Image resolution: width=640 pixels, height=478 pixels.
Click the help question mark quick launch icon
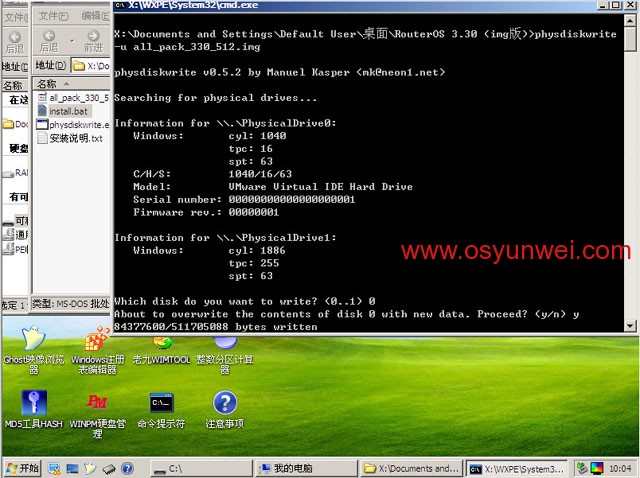pyautogui.click(x=127, y=468)
